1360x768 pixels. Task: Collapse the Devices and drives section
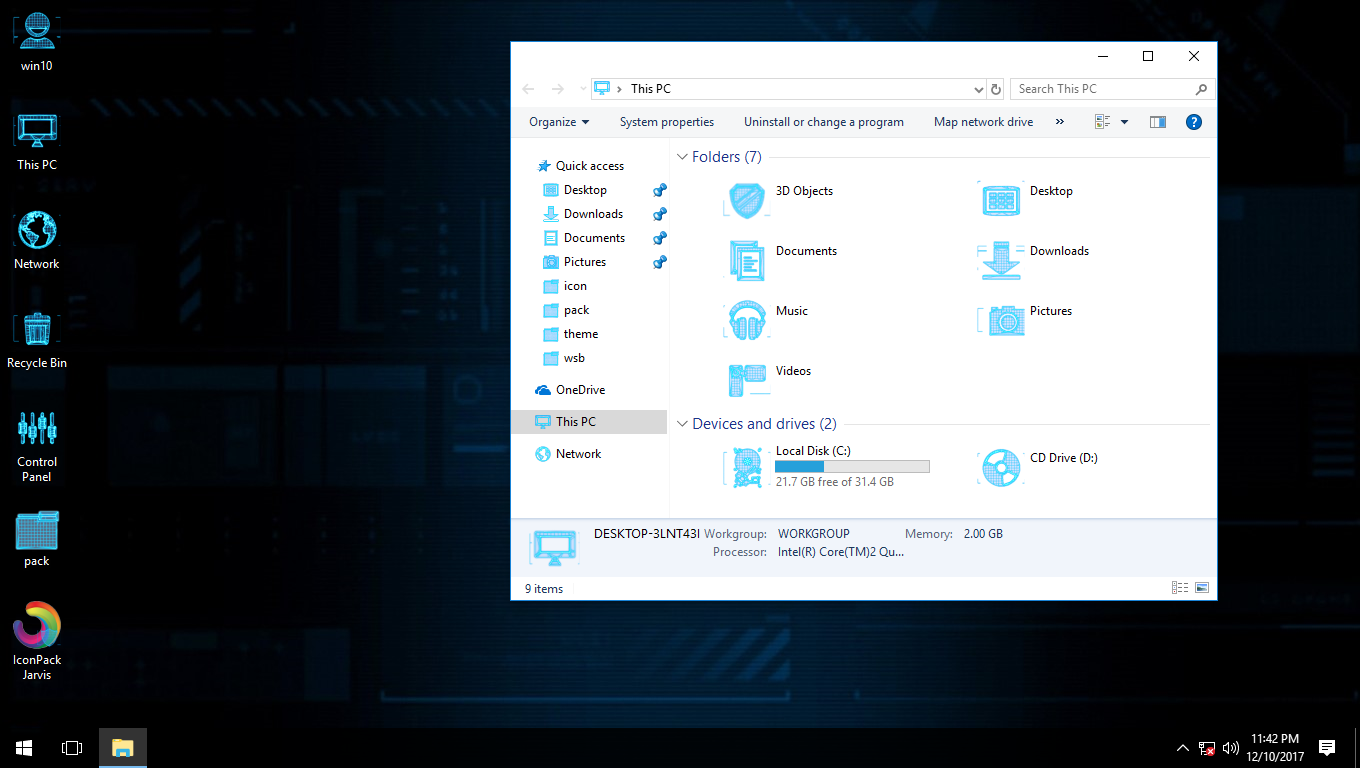[x=681, y=423]
